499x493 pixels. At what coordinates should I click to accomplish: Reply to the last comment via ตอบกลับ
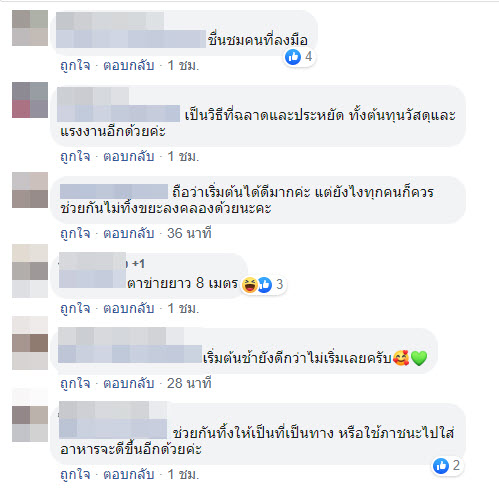(x=129, y=474)
